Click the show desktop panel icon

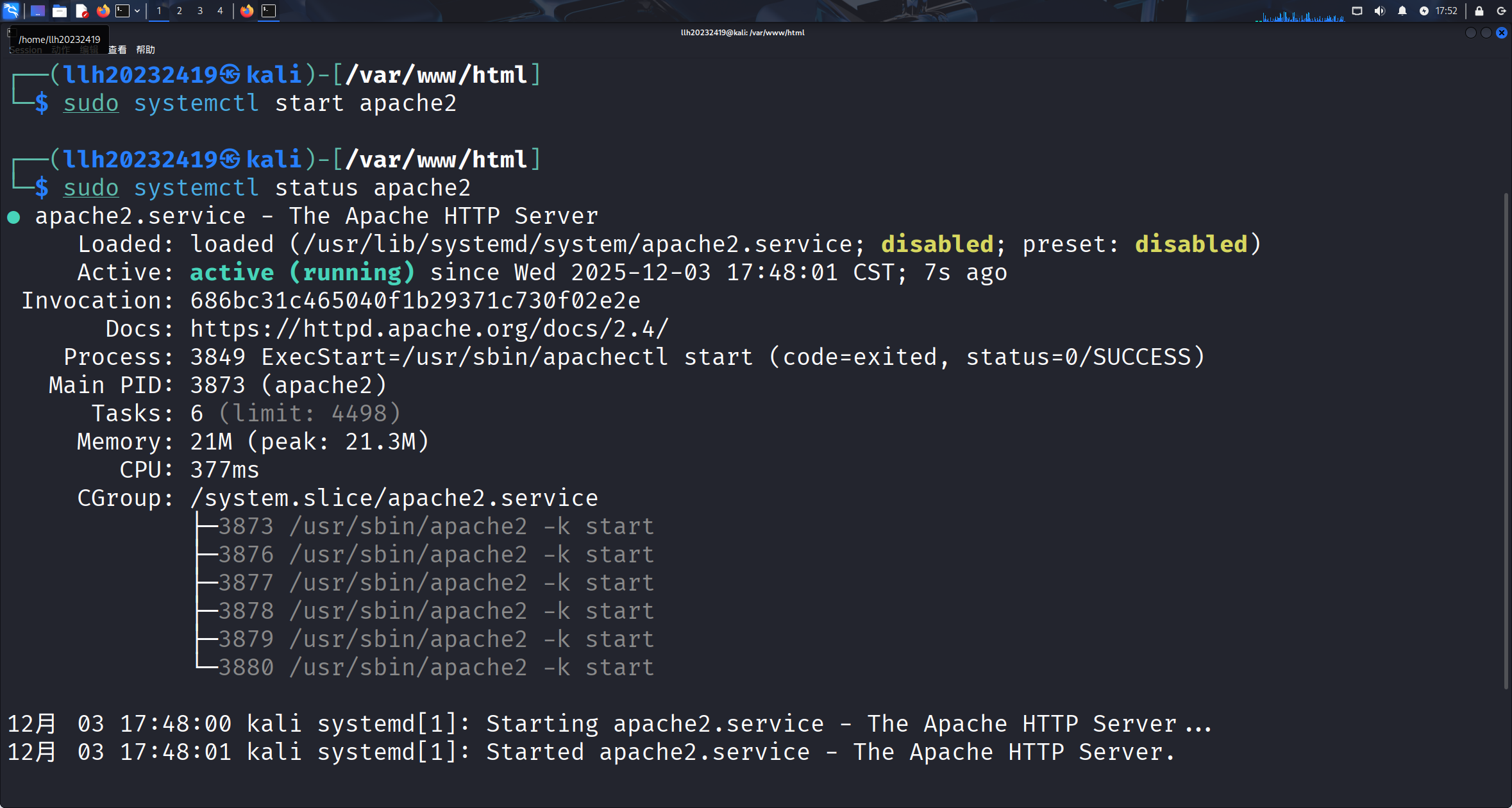pyautogui.click(x=38, y=10)
